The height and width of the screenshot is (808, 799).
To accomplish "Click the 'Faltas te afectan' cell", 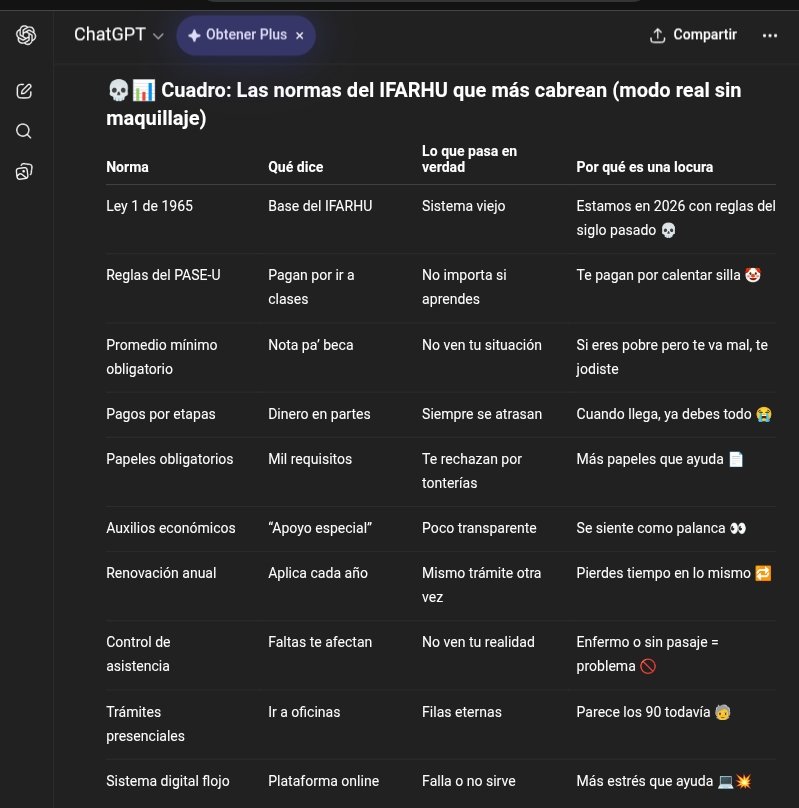I will click(320, 642).
